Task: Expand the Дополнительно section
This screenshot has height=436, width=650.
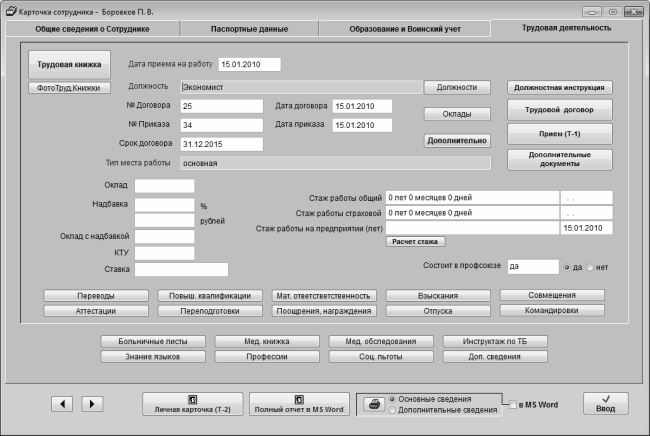Action: click(x=457, y=141)
